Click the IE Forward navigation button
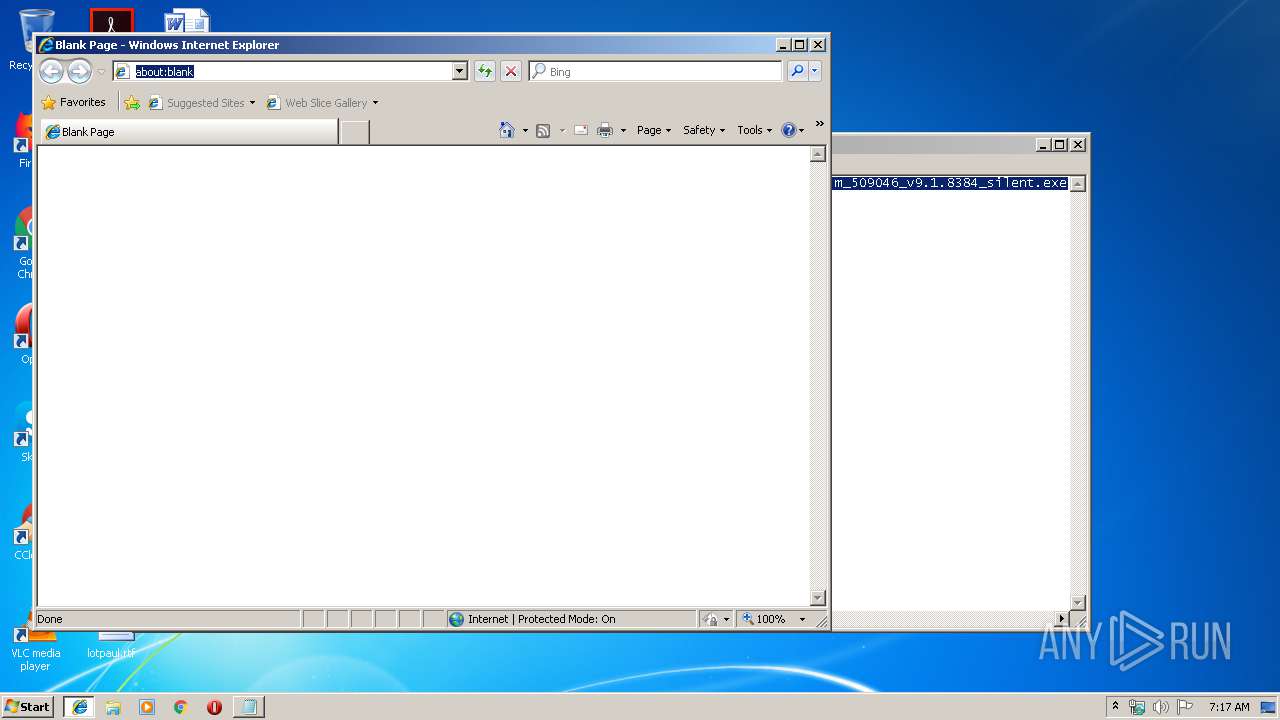The height and width of the screenshot is (720, 1280). [x=79, y=71]
